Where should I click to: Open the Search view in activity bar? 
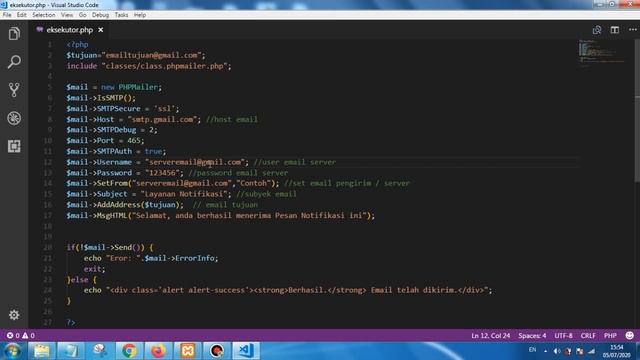pyautogui.click(x=14, y=62)
